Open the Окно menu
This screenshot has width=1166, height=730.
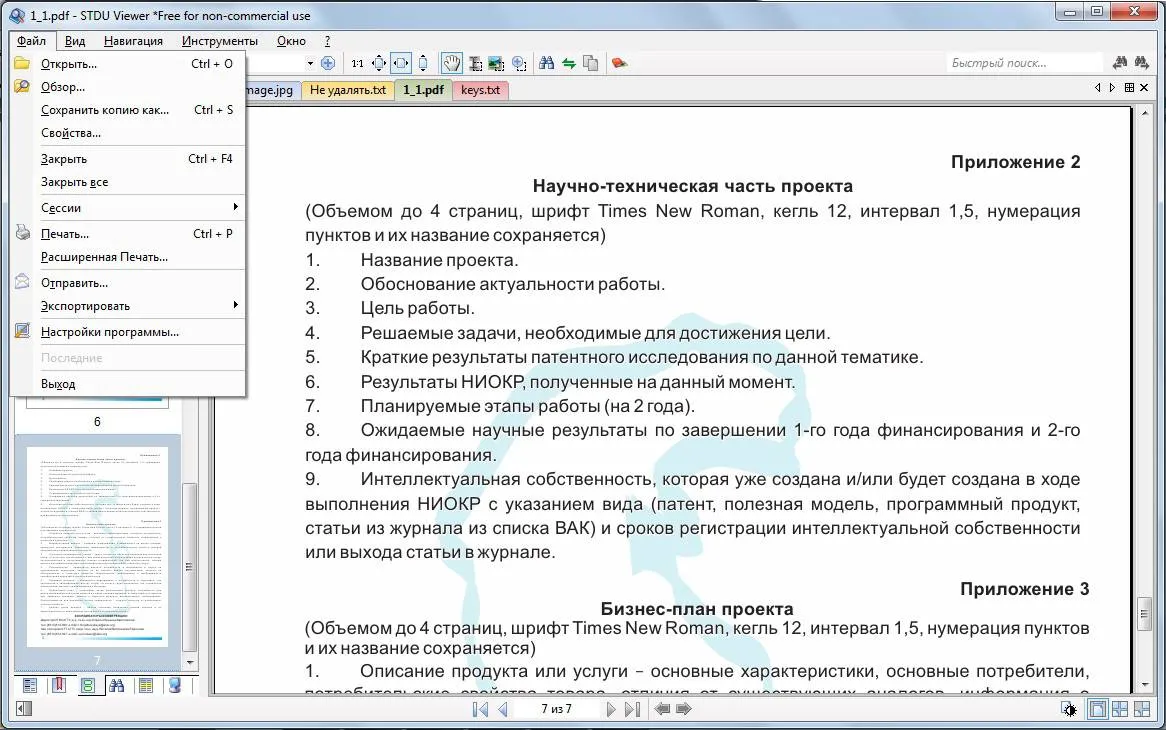292,41
